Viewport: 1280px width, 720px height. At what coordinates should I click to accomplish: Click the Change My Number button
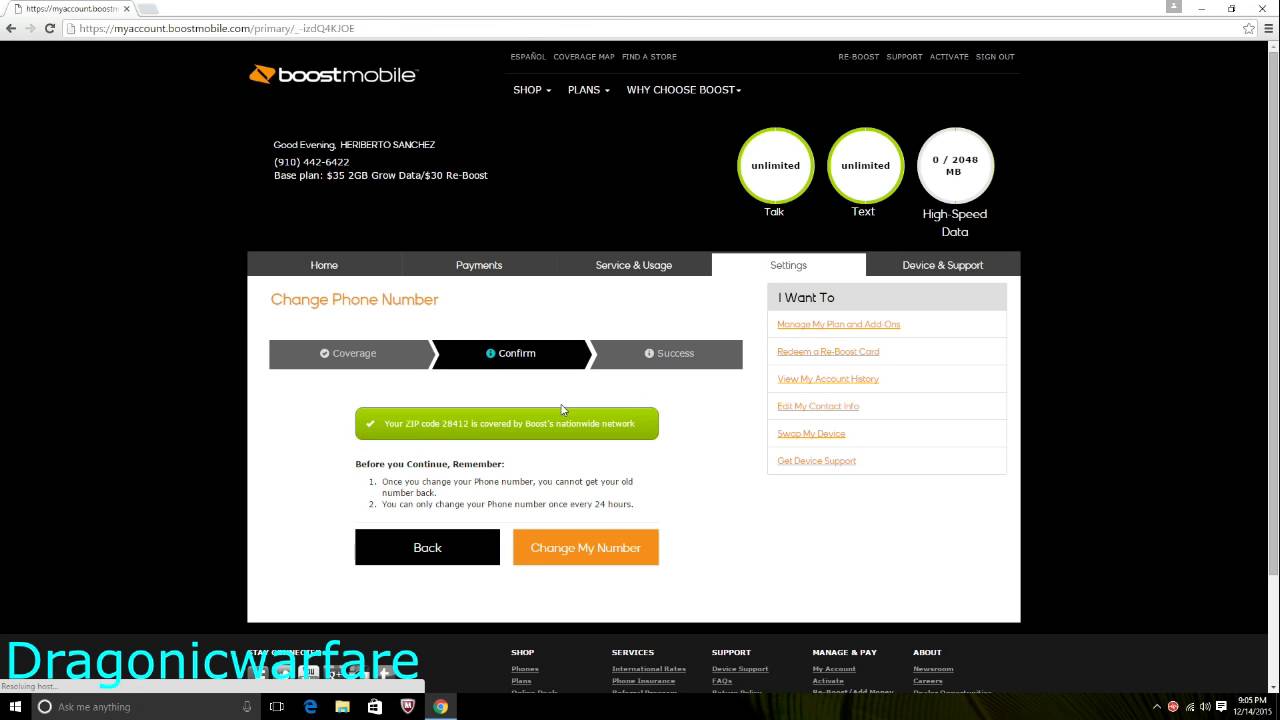[586, 547]
